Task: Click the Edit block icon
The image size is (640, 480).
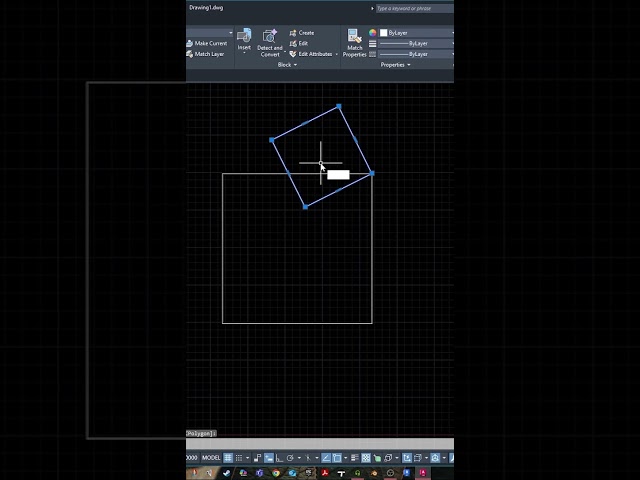Action: coord(293,43)
